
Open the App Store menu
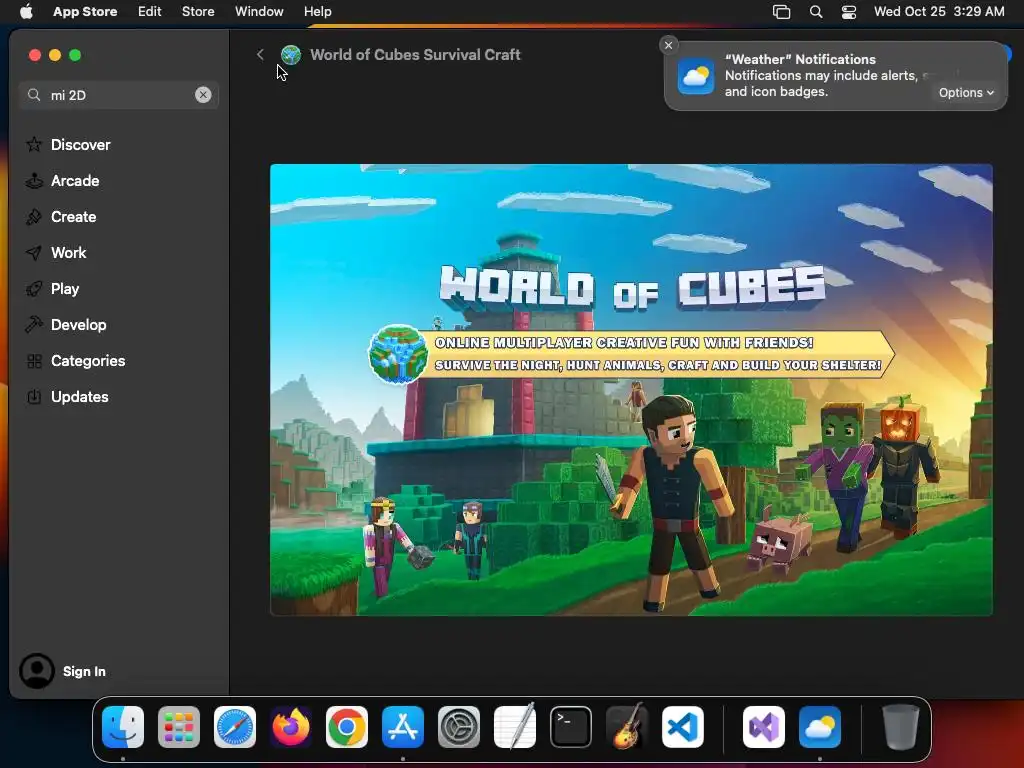[x=85, y=12]
